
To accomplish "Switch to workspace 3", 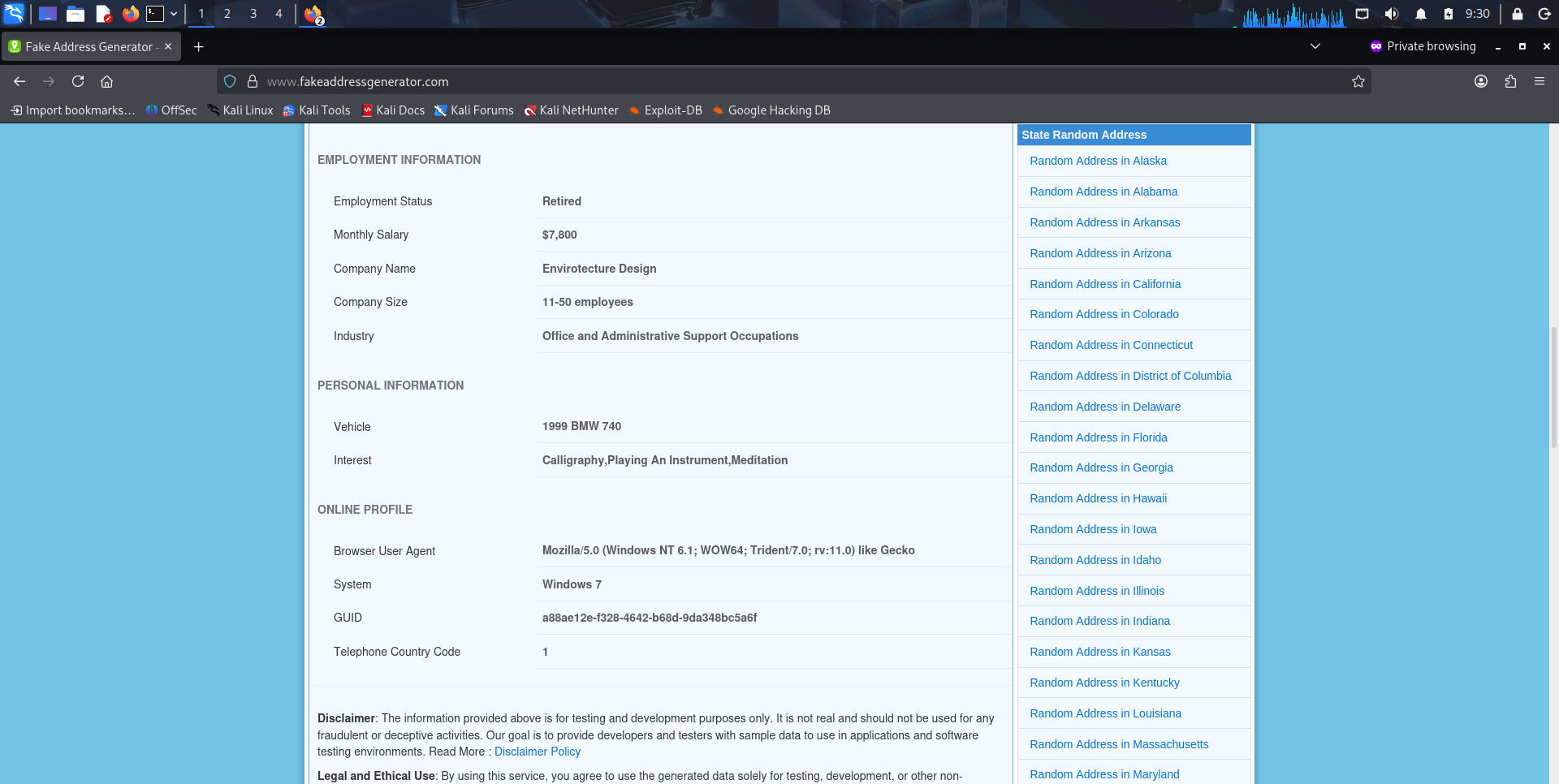I will (253, 14).
